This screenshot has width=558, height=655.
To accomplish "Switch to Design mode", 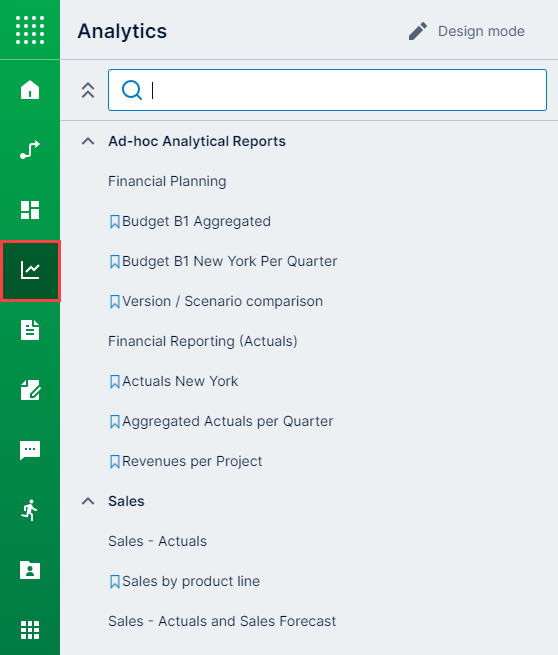I will click(x=467, y=31).
